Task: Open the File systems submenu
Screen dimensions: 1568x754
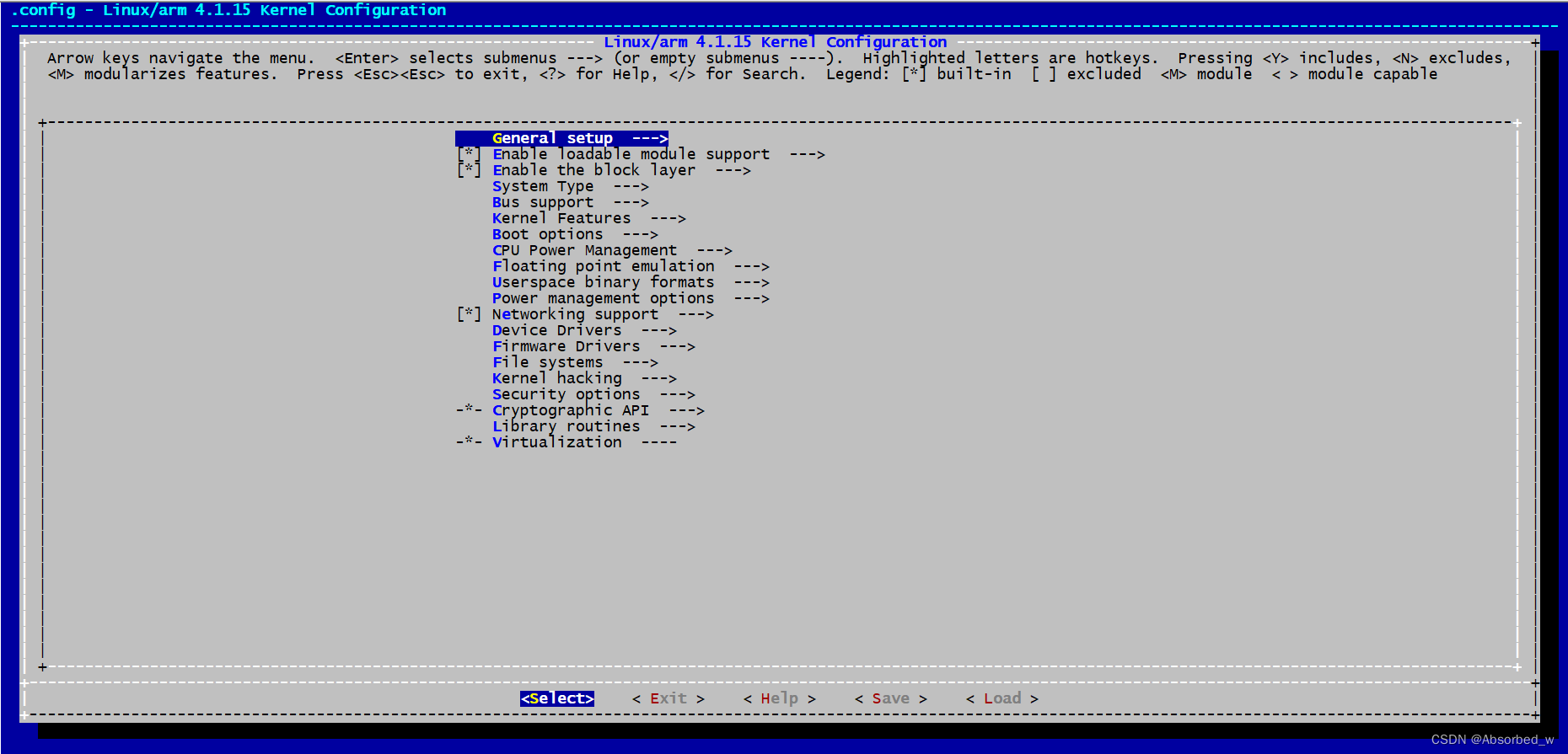Action: coord(575,362)
